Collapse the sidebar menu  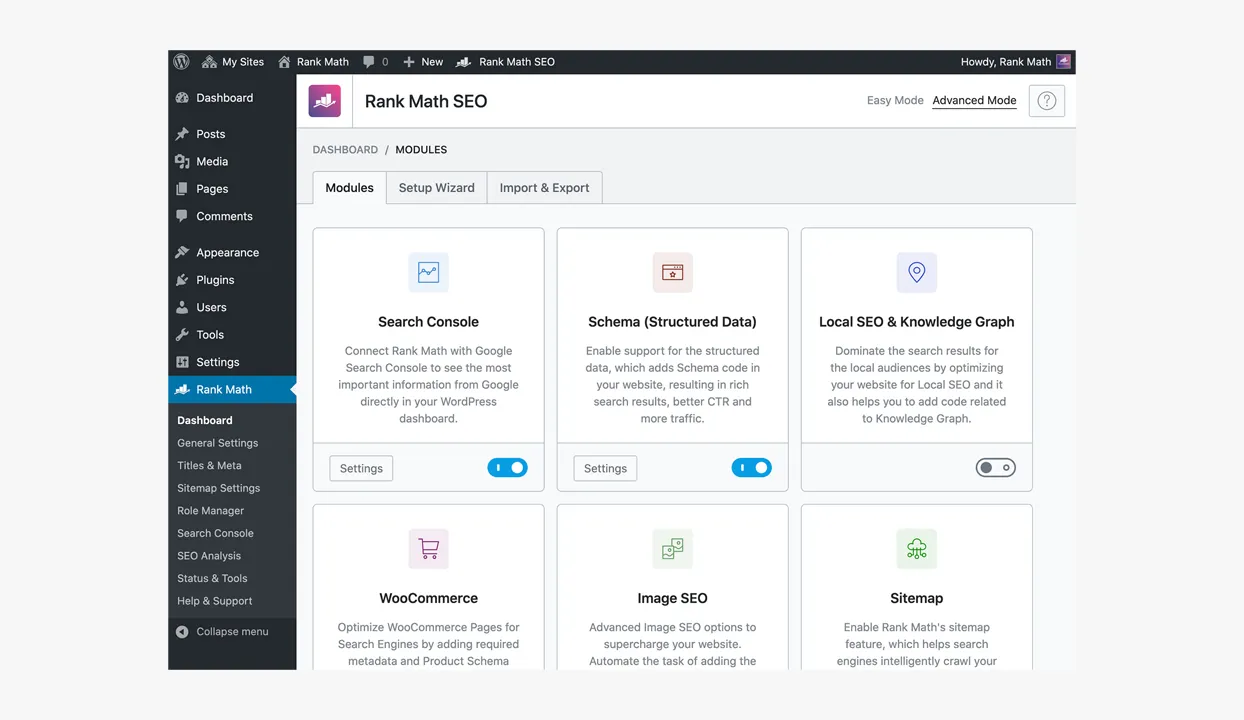pyautogui.click(x=222, y=632)
